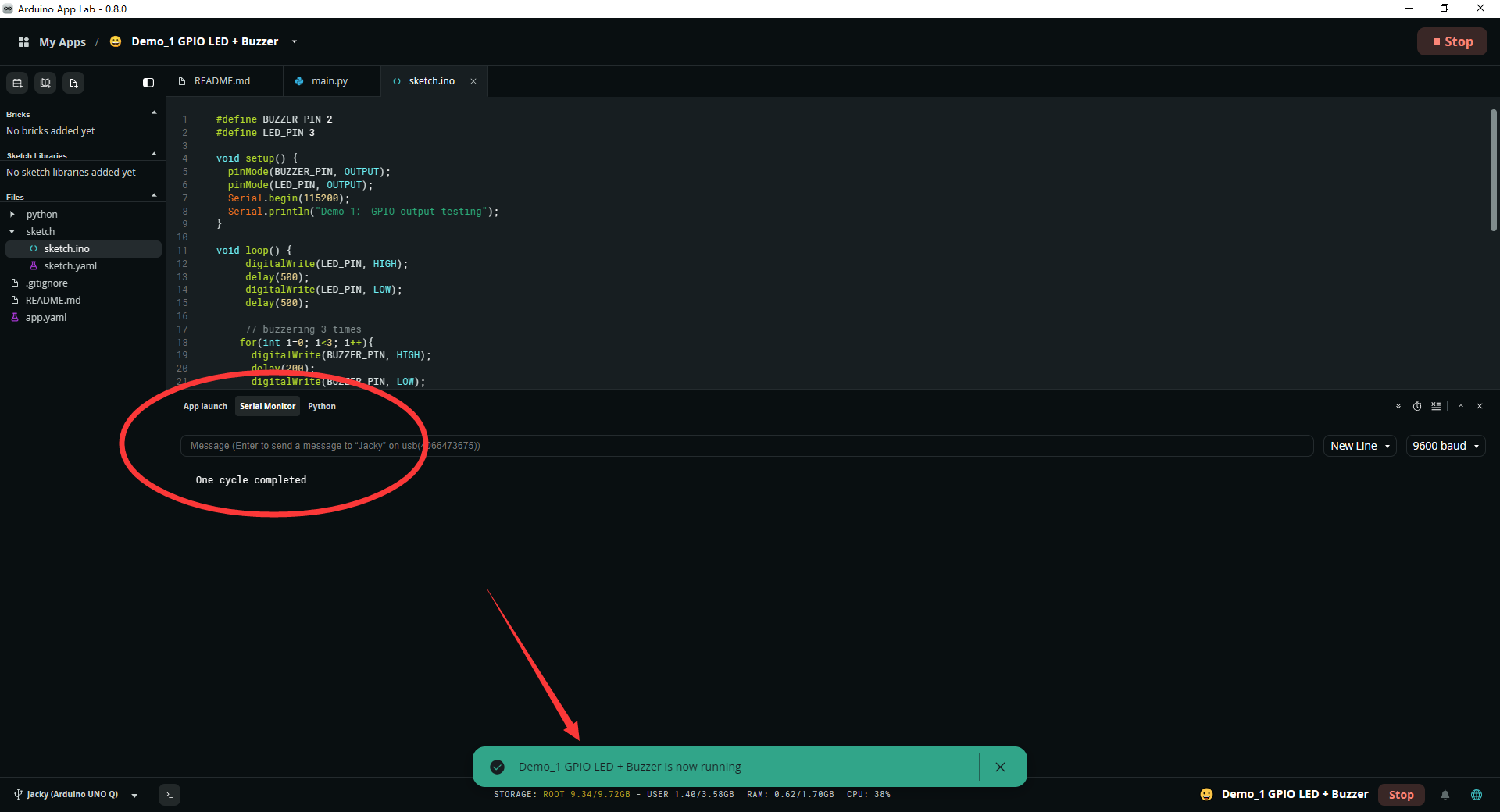Click the top-right Stop button
This screenshot has height=812, width=1500.
pos(1452,42)
